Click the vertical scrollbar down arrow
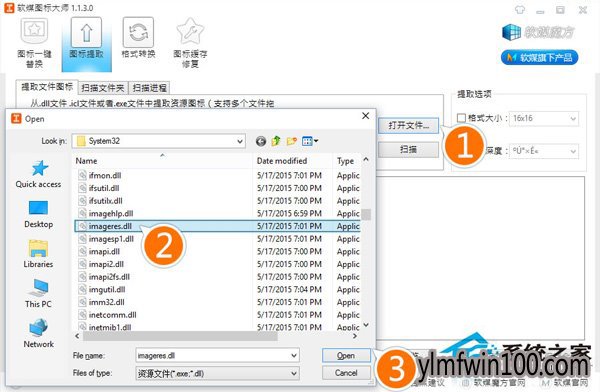Viewport: 600px width, 392px height. click(366, 325)
